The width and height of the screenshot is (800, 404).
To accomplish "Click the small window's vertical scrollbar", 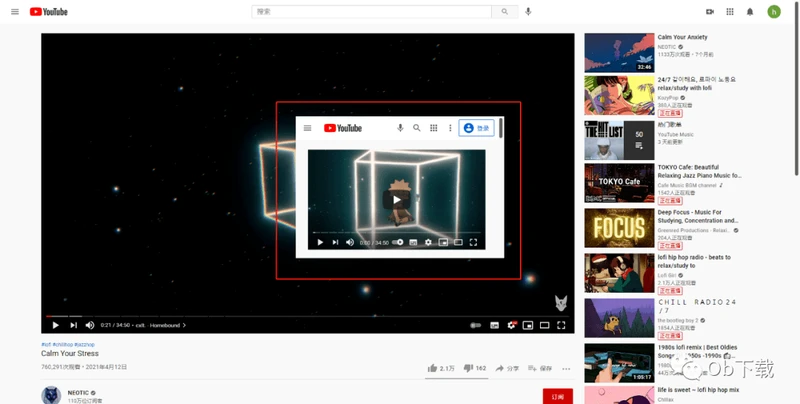I will [502, 128].
